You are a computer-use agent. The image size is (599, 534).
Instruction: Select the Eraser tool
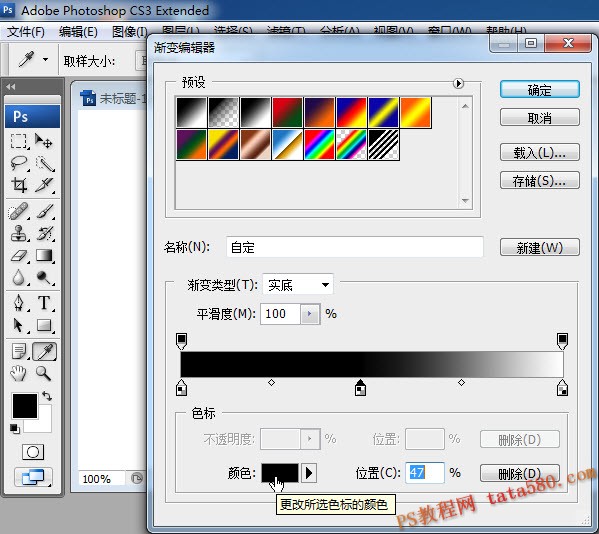coord(18,256)
